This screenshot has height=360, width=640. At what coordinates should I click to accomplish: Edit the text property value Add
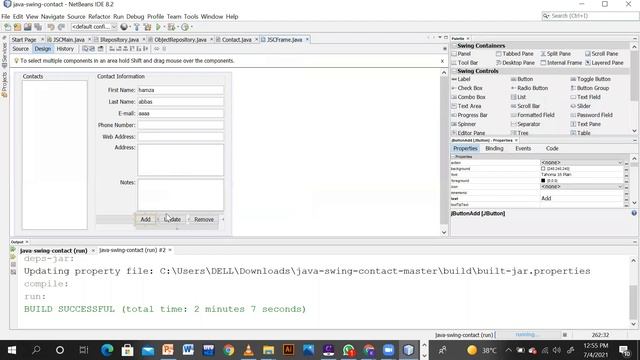click(582, 198)
